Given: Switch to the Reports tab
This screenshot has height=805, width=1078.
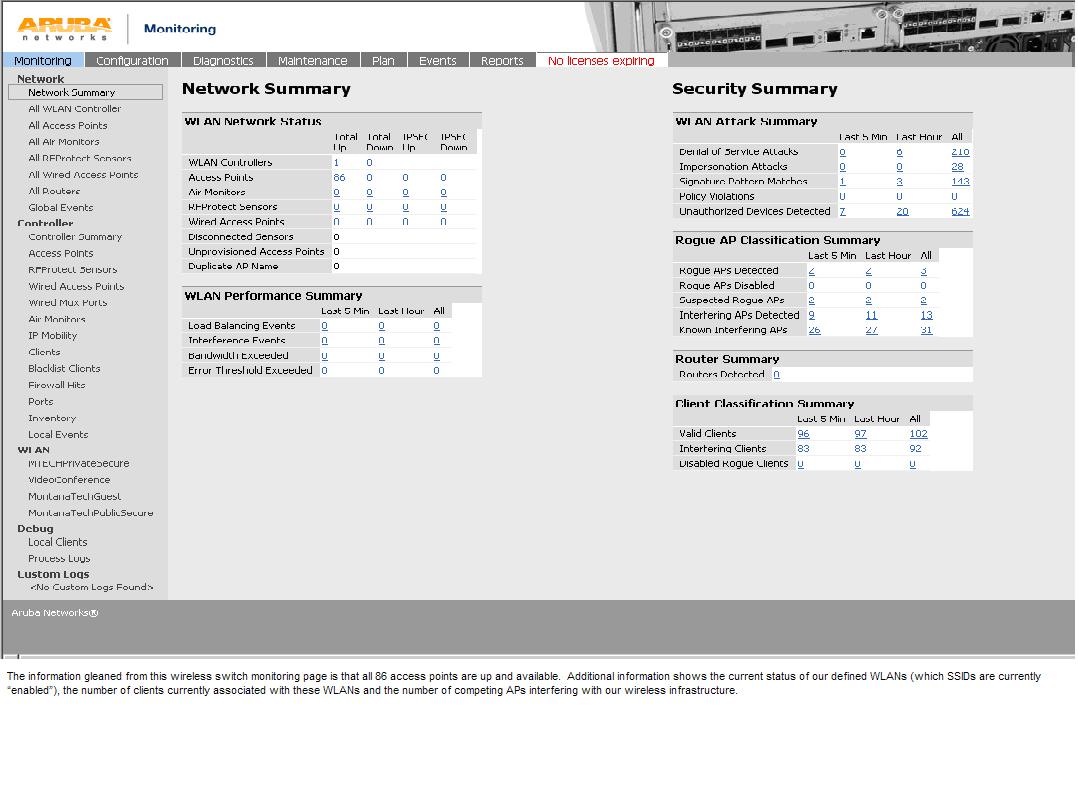Looking at the screenshot, I should tap(503, 60).
